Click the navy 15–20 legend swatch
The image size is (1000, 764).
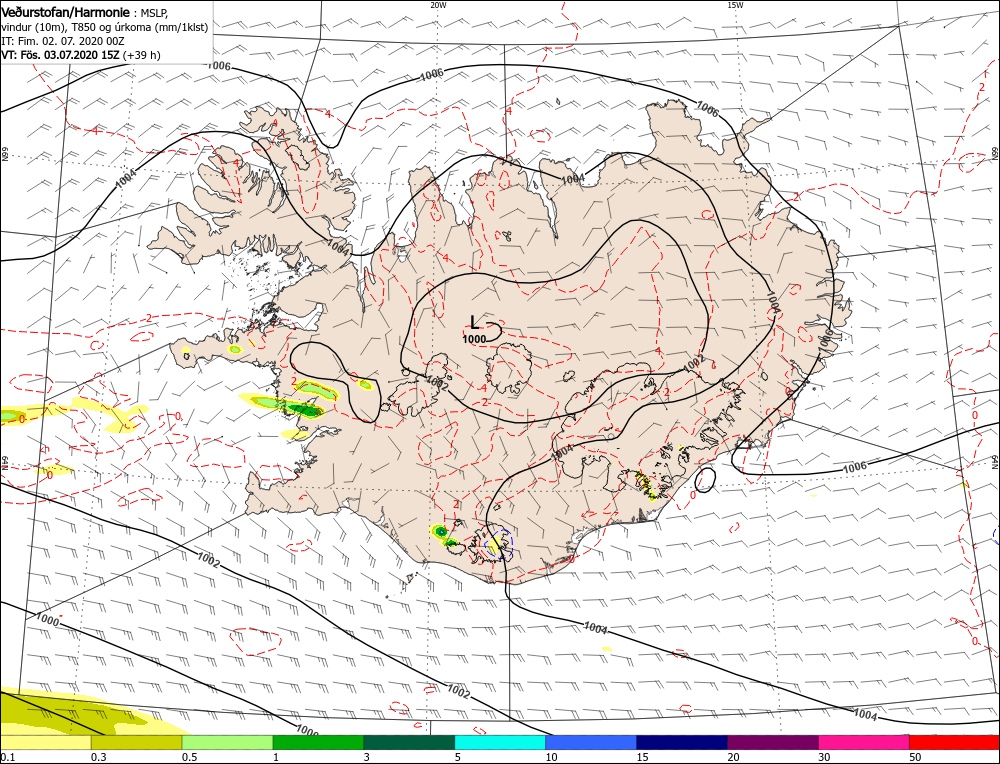tap(682, 742)
